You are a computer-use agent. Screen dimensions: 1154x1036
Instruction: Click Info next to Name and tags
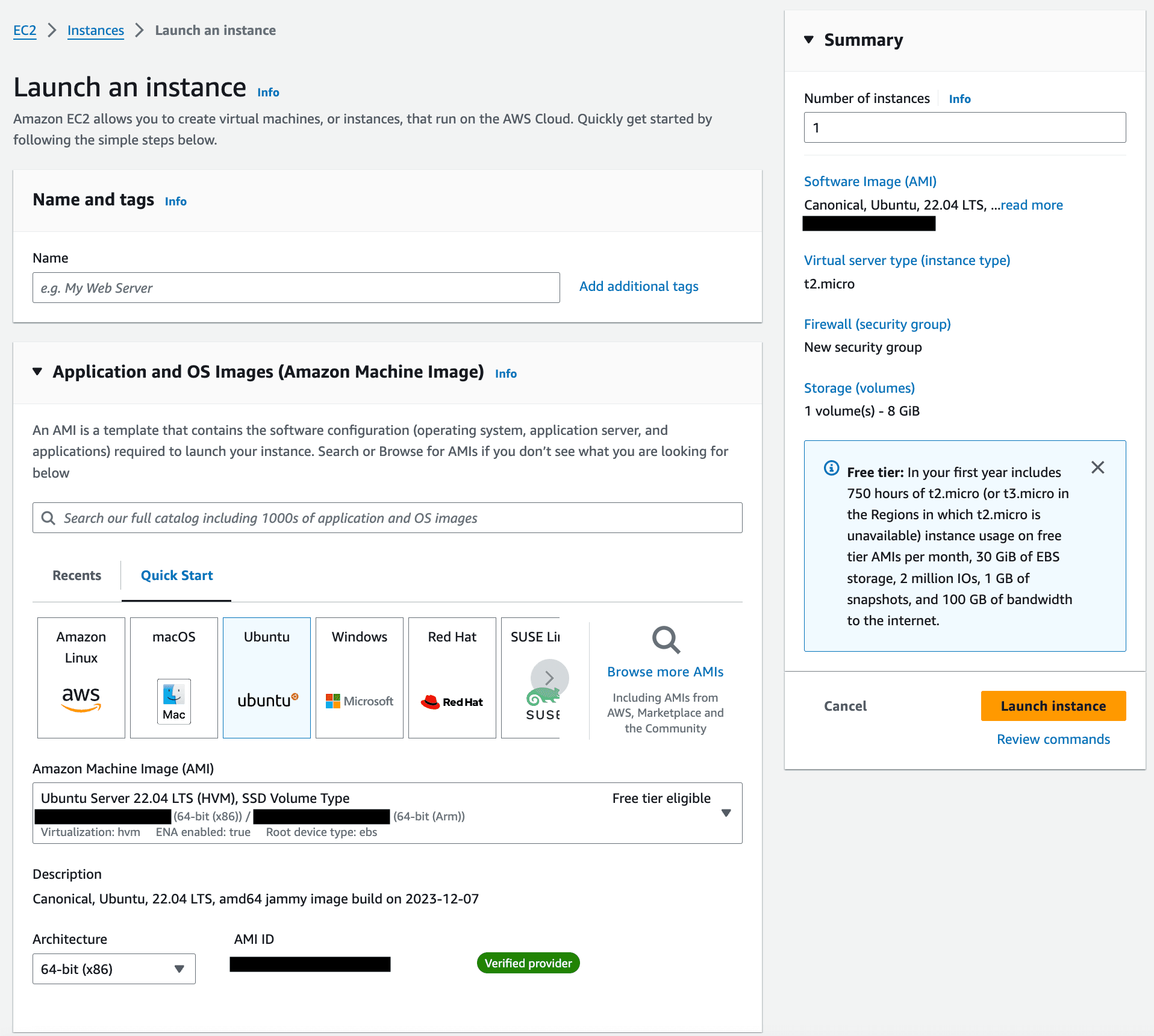[176, 201]
